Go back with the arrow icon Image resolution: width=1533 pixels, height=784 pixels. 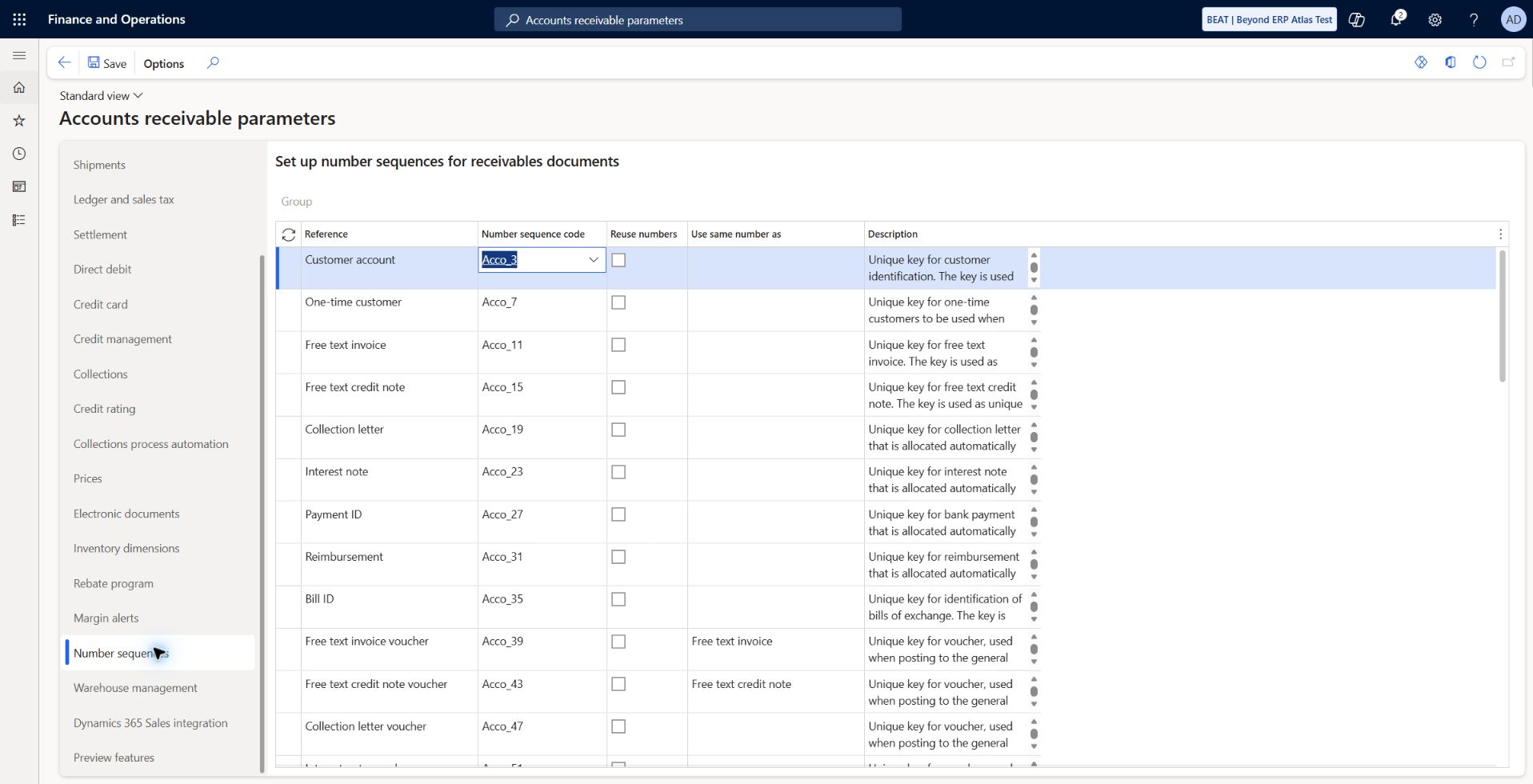[65, 62]
